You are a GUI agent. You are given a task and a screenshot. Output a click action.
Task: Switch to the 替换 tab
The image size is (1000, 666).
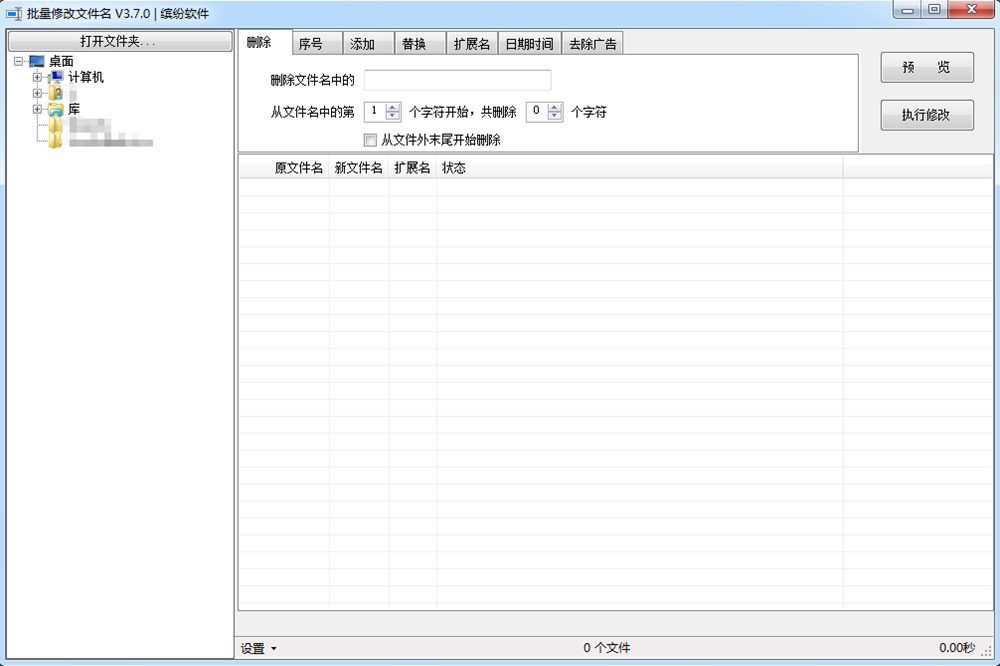click(414, 44)
